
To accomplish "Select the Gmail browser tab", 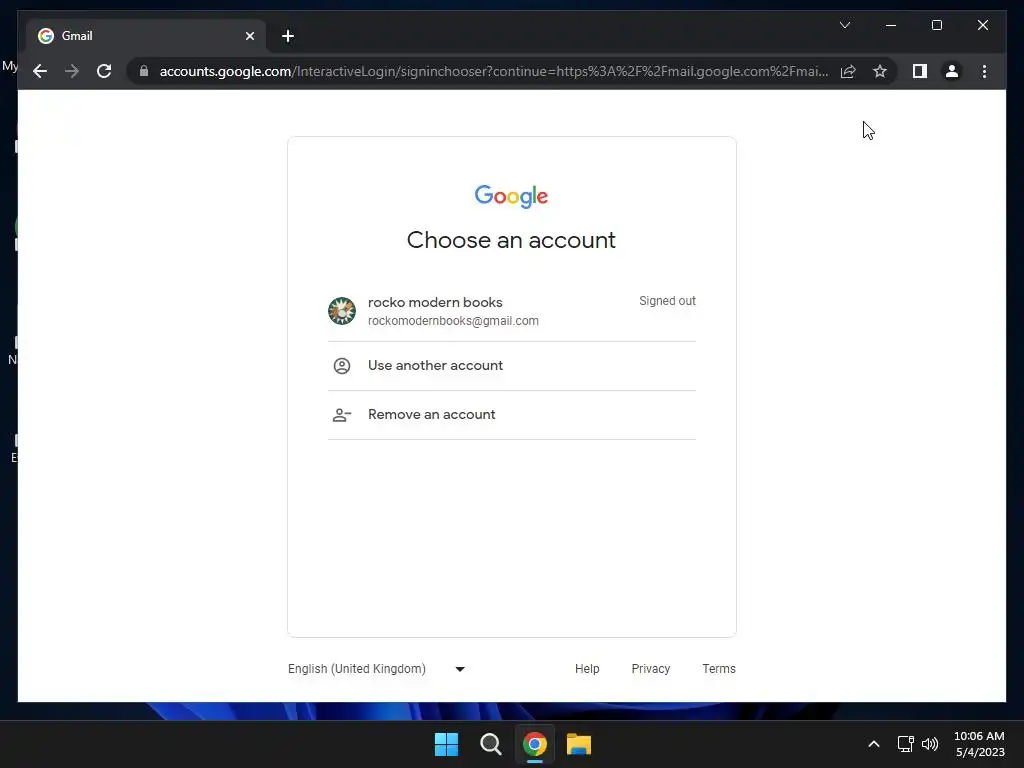I will 145,36.
